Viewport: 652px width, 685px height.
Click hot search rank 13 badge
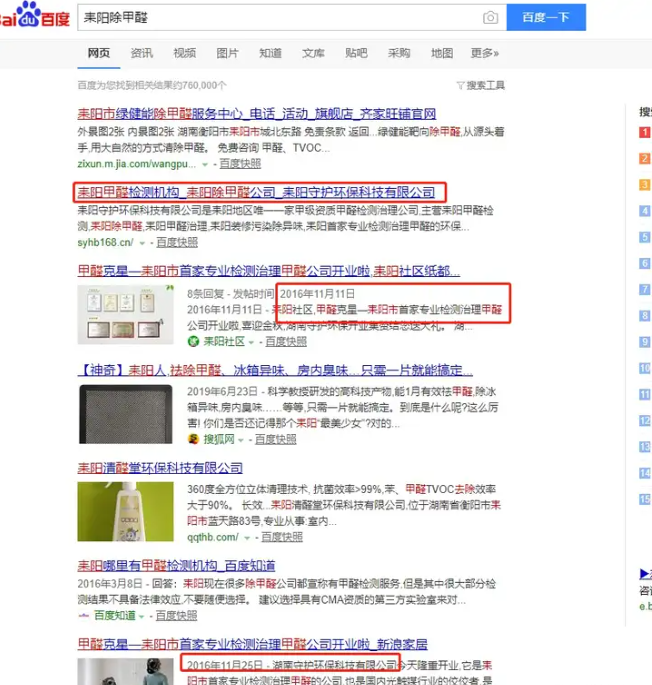[645, 446]
